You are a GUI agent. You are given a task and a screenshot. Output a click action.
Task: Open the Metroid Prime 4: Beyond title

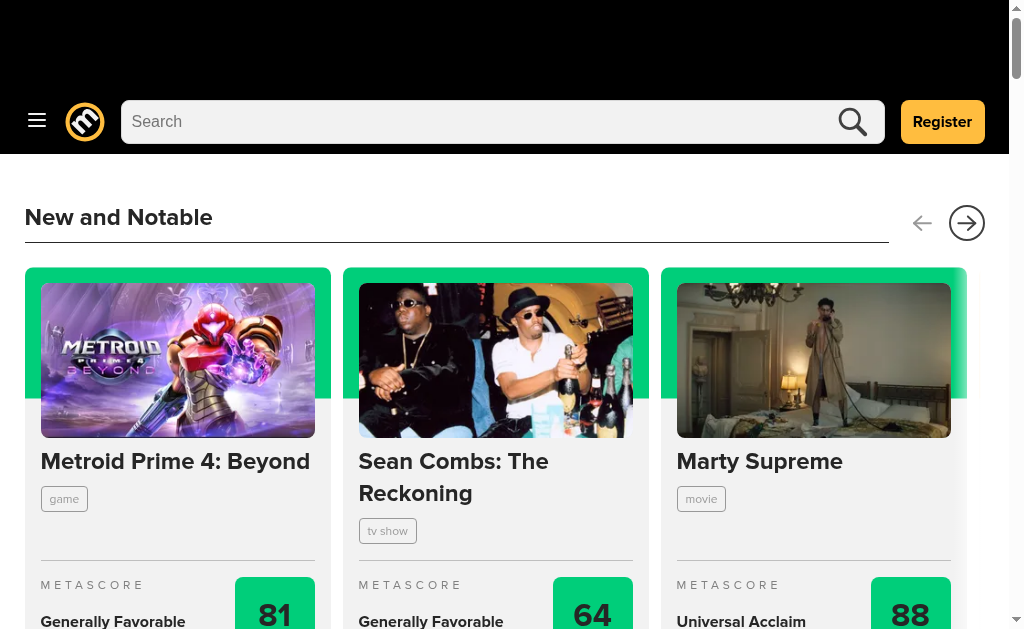pyautogui.click(x=175, y=461)
